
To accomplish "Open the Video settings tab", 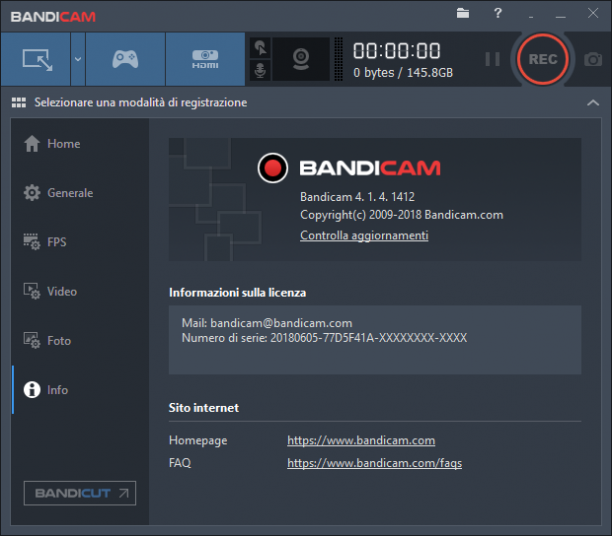I will [50, 291].
